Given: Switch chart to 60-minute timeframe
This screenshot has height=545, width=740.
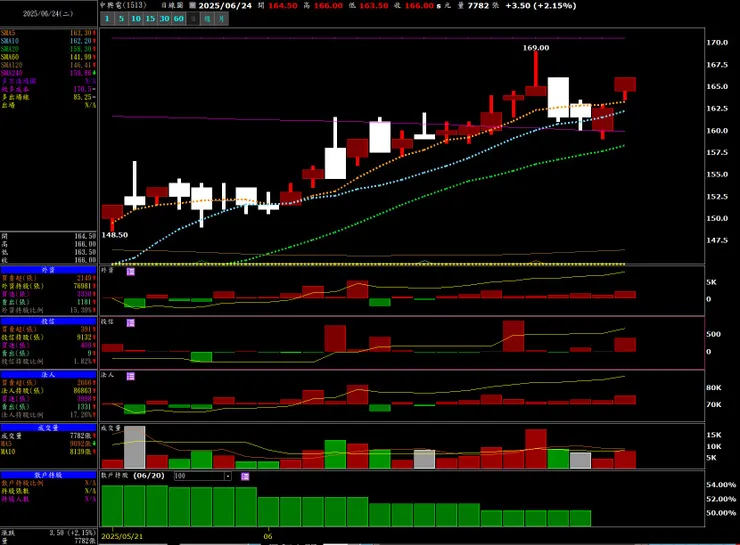Looking at the screenshot, I should point(178,19).
